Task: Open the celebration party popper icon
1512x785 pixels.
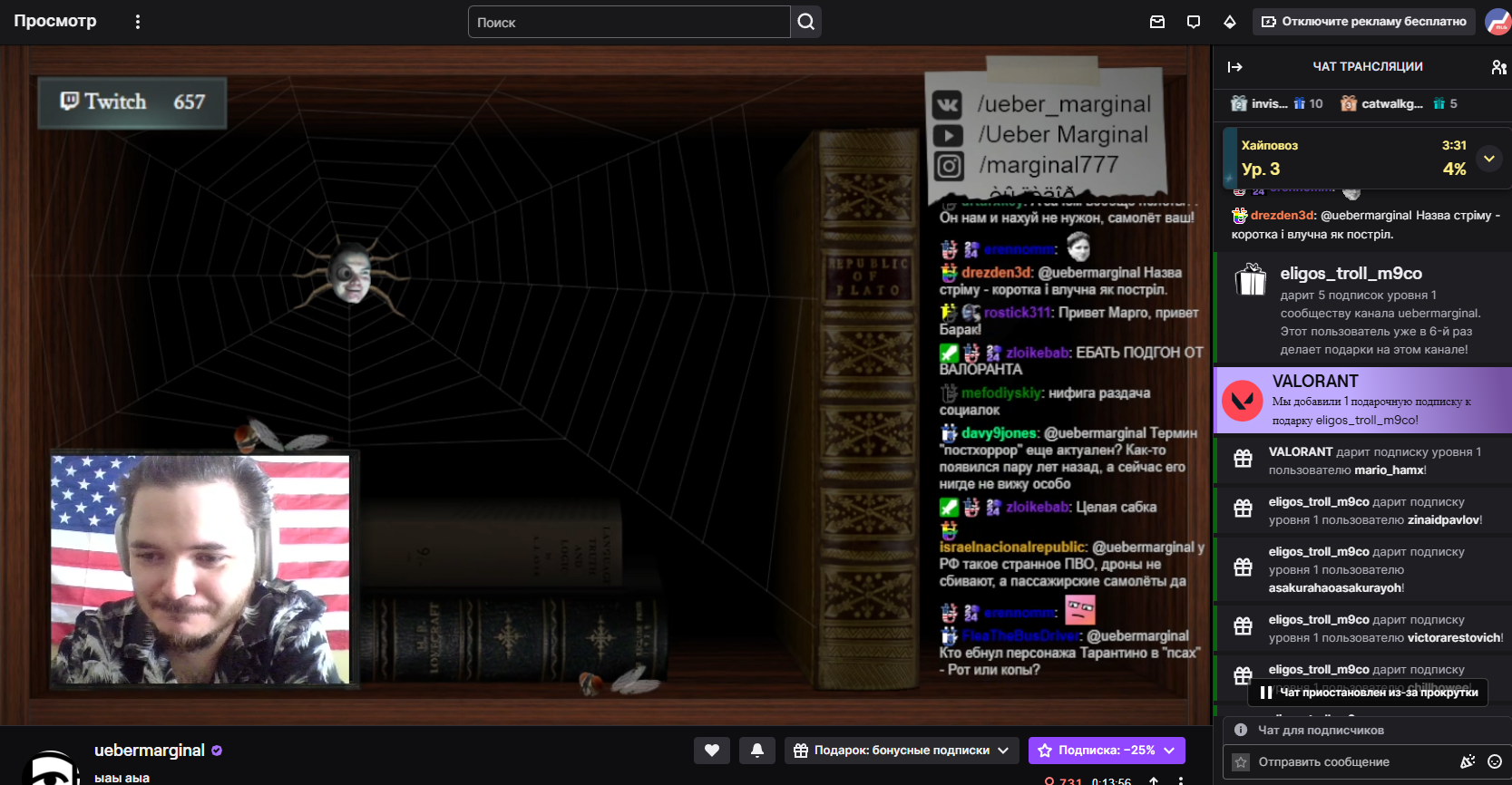Action: point(1468,762)
